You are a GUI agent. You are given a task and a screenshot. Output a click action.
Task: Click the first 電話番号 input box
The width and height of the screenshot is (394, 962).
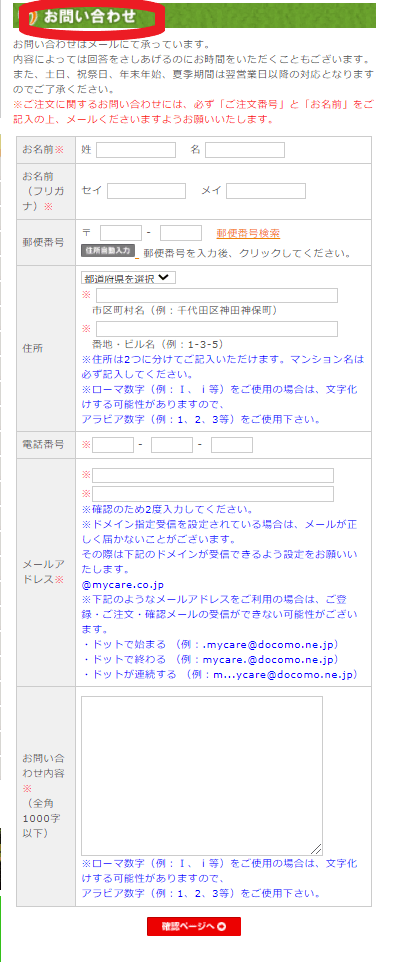[x=113, y=445]
